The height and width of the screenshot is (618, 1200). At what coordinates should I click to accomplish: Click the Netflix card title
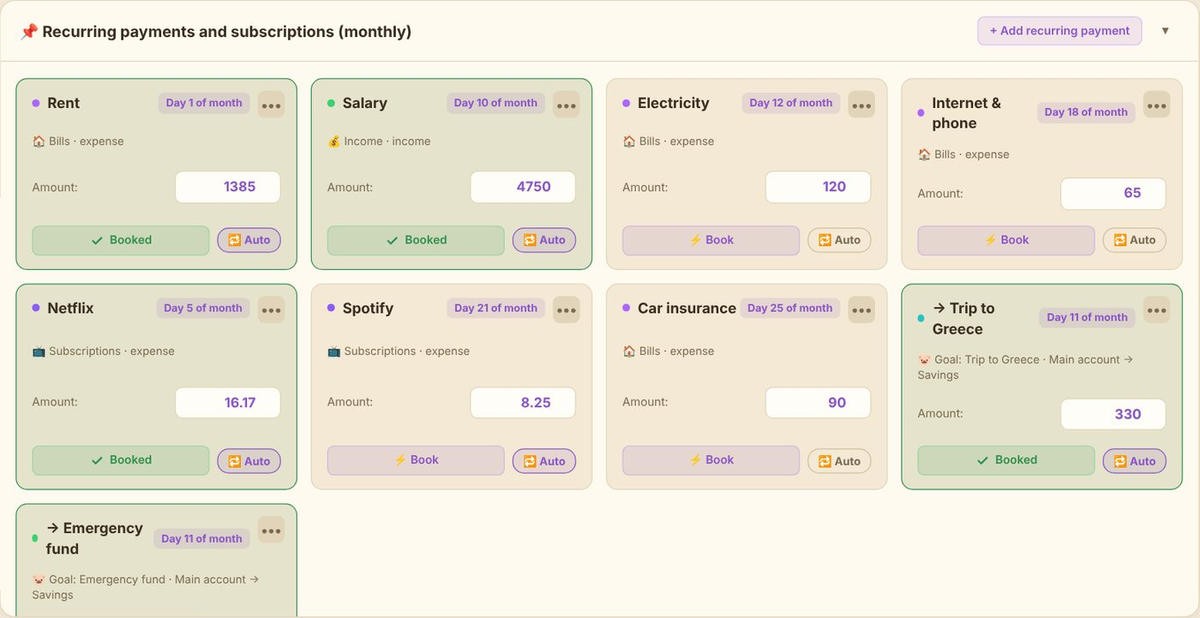70,308
